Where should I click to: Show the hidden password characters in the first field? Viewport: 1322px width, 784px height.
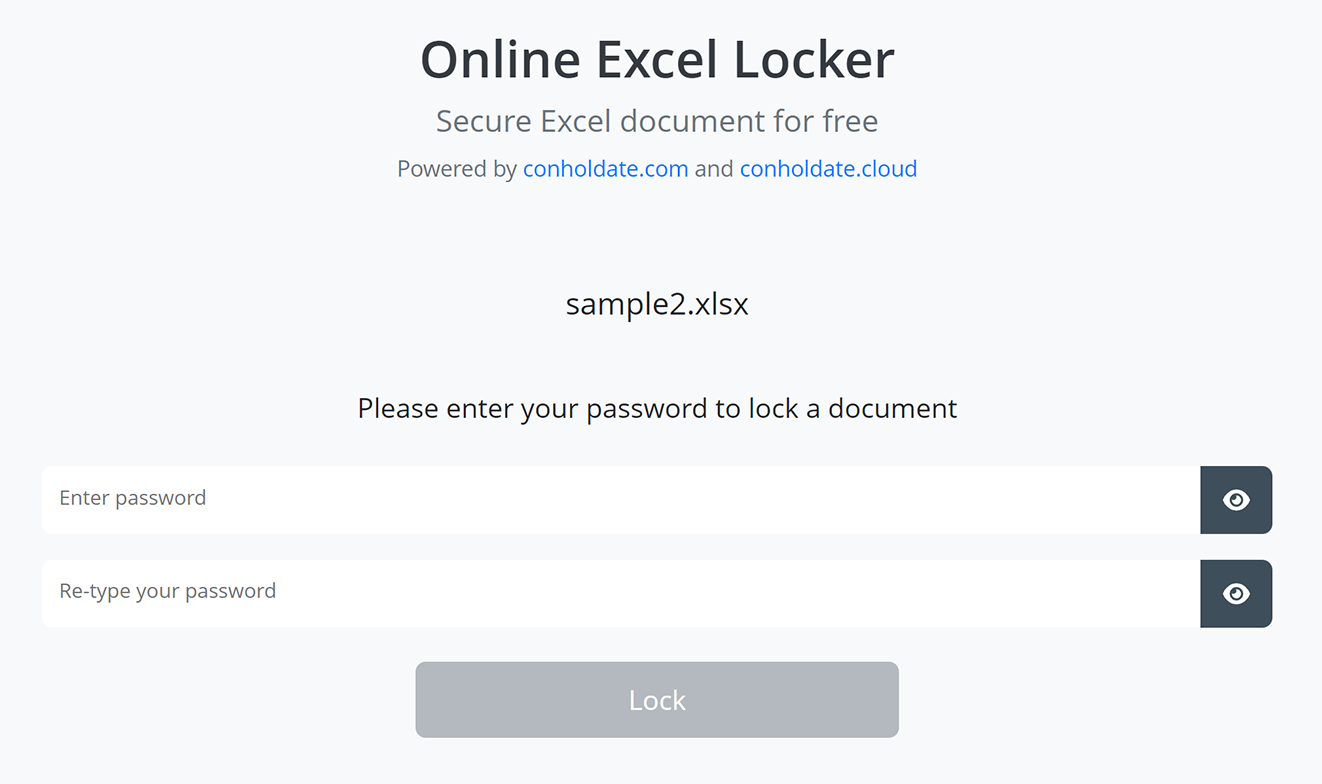pyautogui.click(x=1236, y=500)
